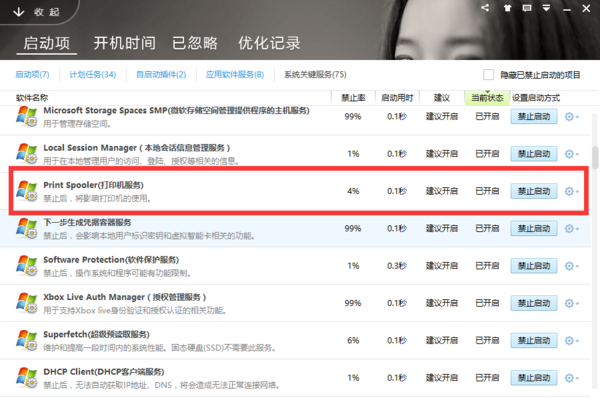Click the share icon in title bar
The height and width of the screenshot is (400, 600).
pyautogui.click(x=485, y=8)
